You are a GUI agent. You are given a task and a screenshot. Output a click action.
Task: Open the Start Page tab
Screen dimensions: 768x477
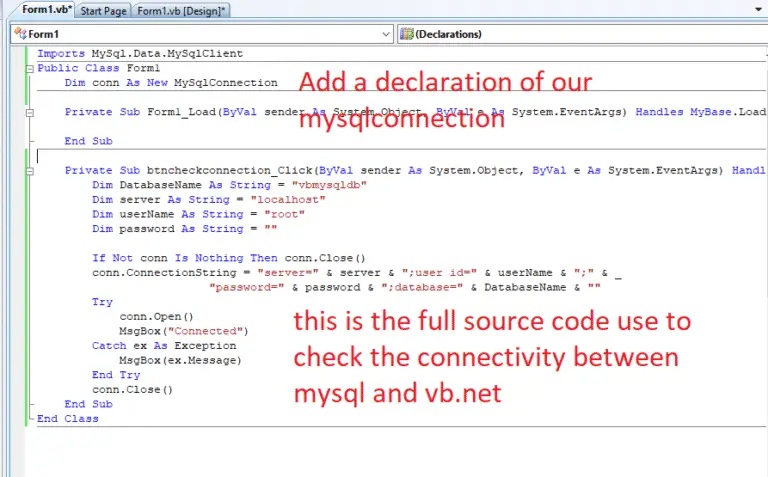pyautogui.click(x=103, y=10)
